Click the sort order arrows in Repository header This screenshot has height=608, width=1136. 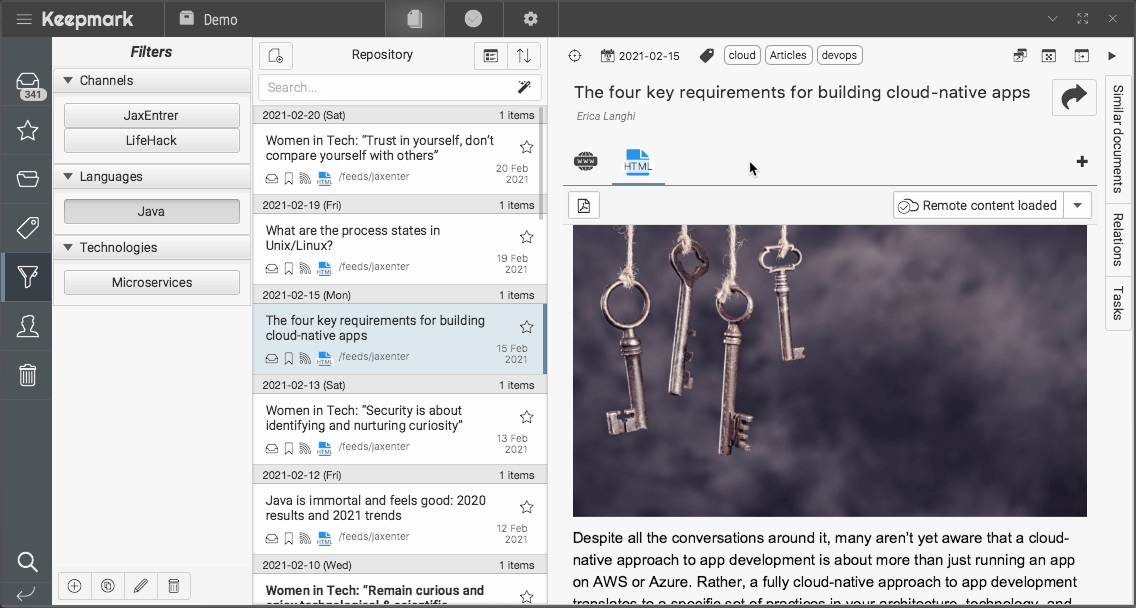click(524, 56)
